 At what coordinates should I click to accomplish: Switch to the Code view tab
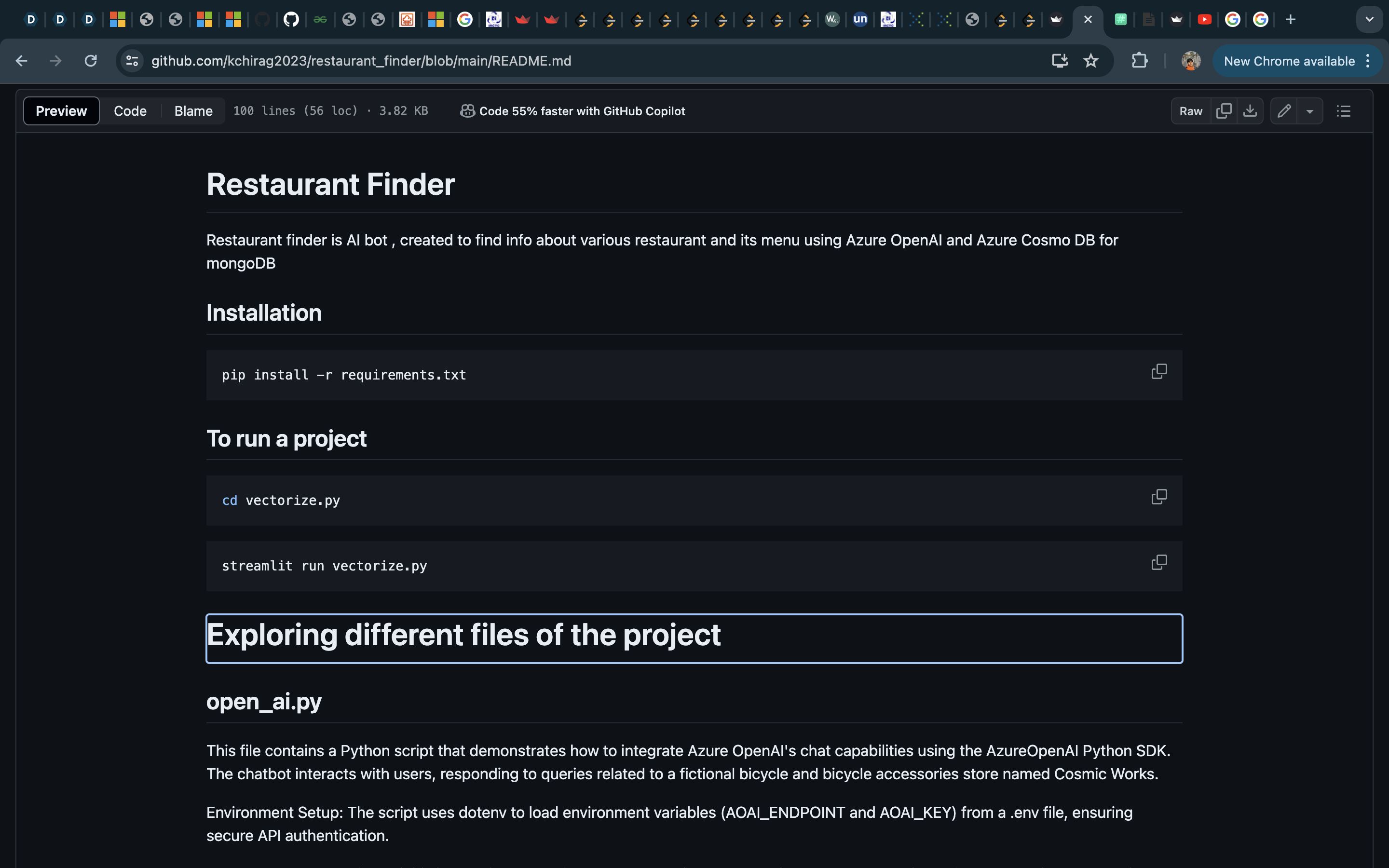[x=130, y=111]
